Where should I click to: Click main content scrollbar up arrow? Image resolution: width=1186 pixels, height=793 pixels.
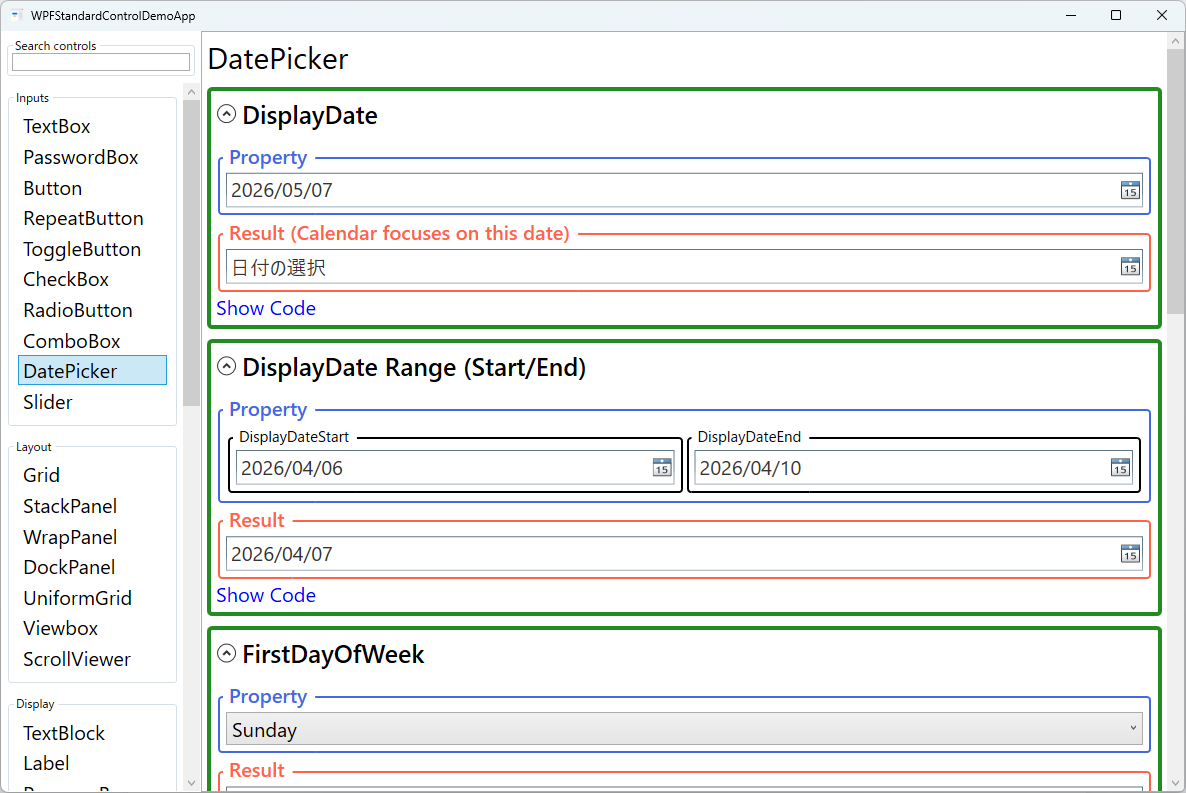point(1175,41)
